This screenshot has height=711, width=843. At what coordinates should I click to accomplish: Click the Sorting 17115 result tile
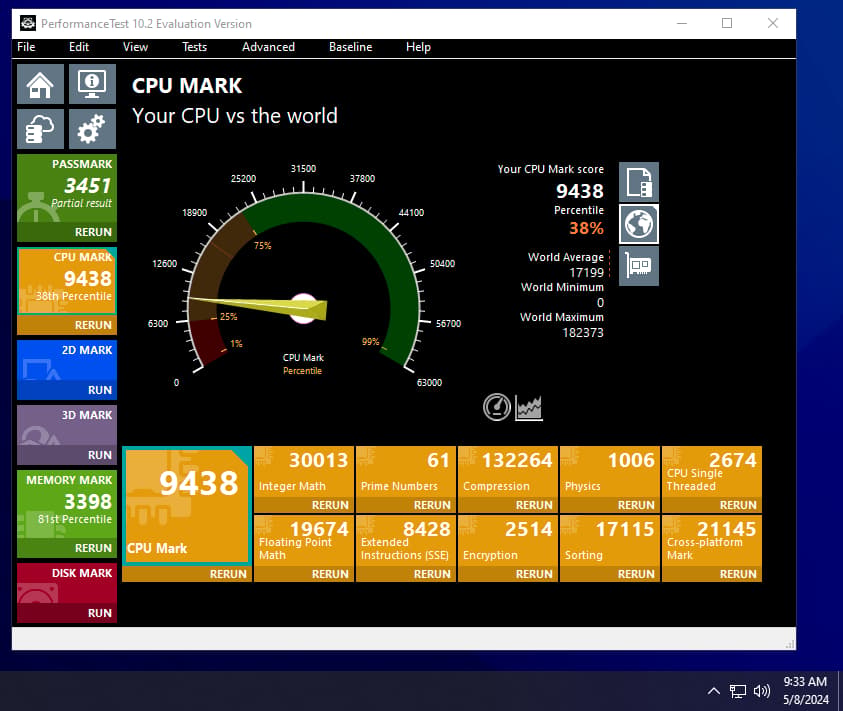point(610,541)
